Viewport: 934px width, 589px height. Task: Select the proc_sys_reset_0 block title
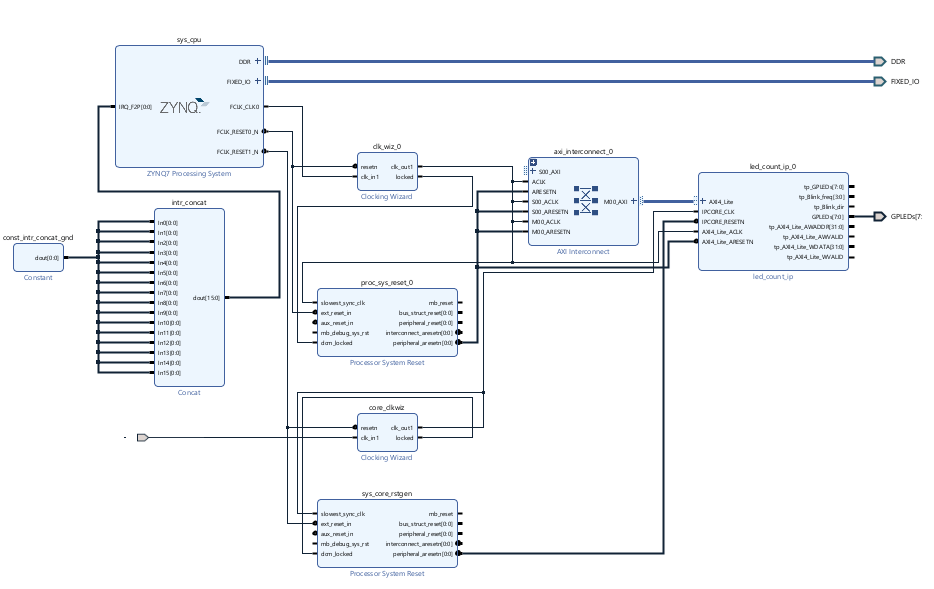[x=387, y=282]
